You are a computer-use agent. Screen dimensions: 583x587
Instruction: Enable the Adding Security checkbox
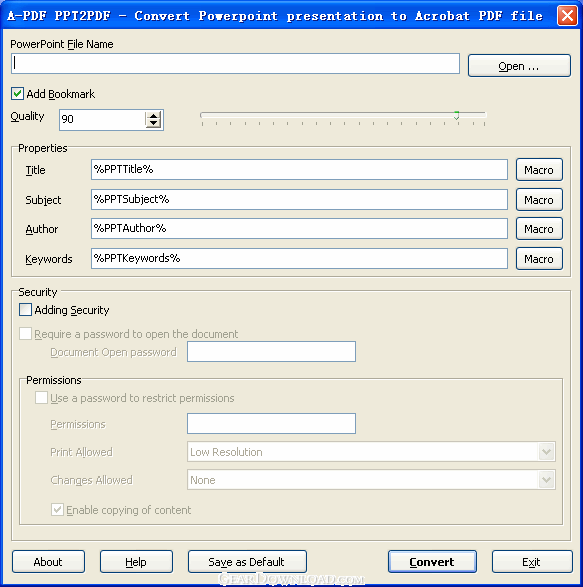point(25,310)
